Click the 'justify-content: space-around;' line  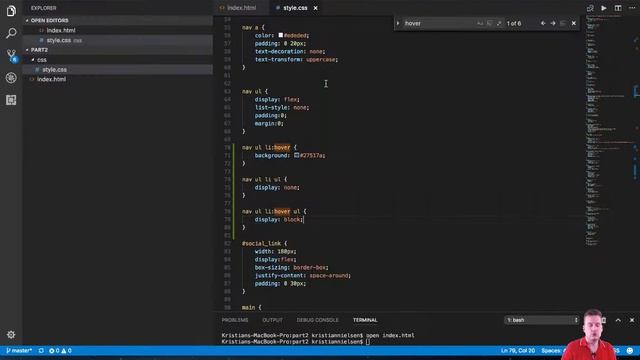pos(302,276)
